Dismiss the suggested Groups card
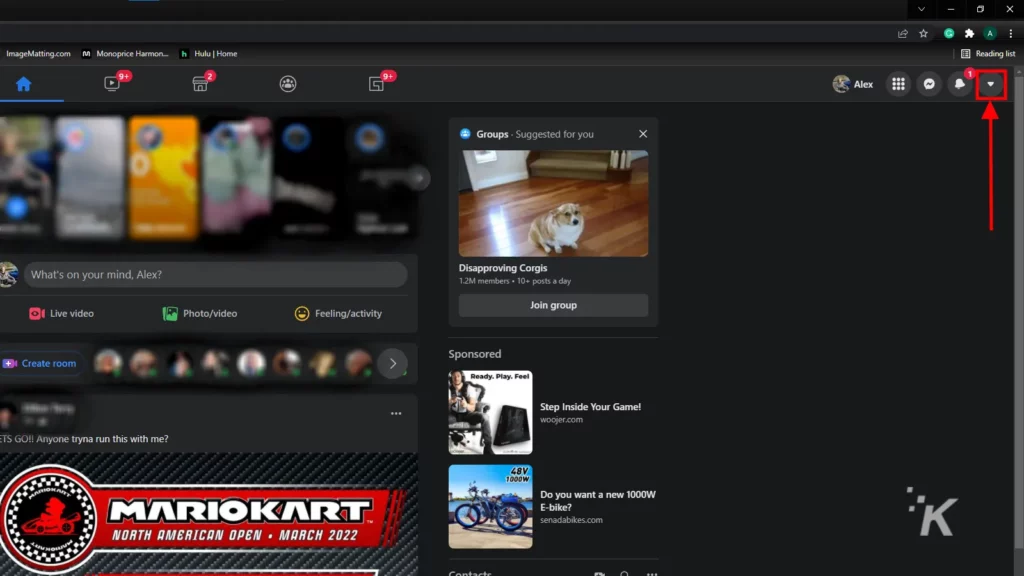The image size is (1024, 576). (x=643, y=134)
